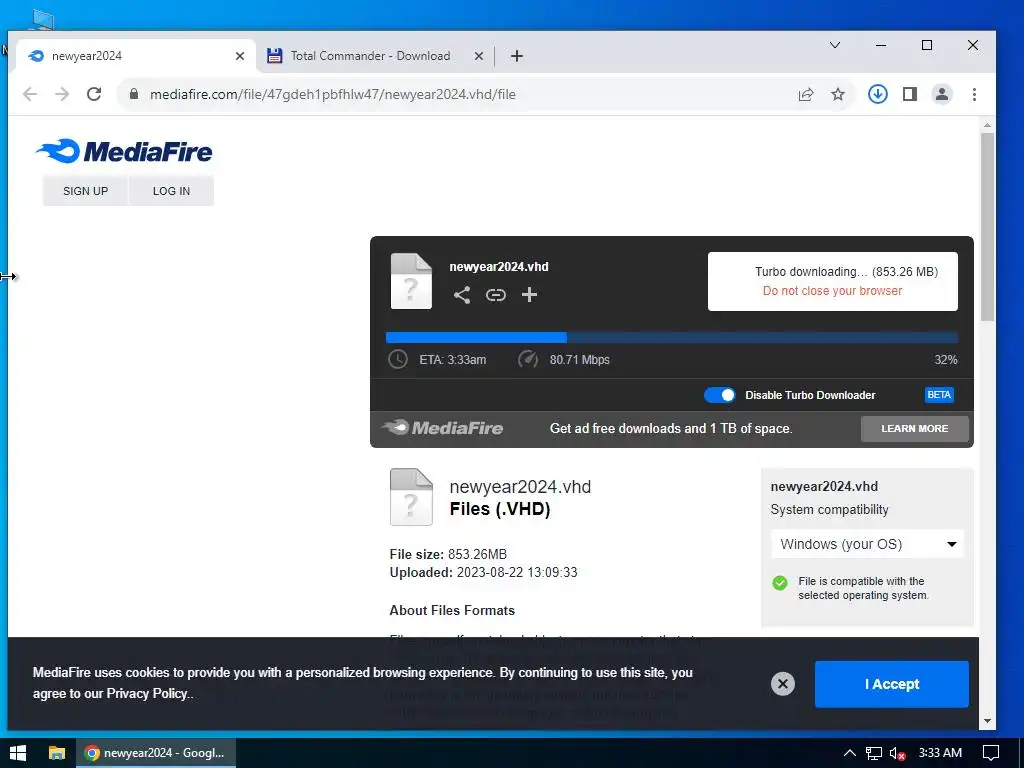This screenshot has width=1024, height=768.
Task: Open Chrome's downloads bubble icon
Action: coord(878,94)
